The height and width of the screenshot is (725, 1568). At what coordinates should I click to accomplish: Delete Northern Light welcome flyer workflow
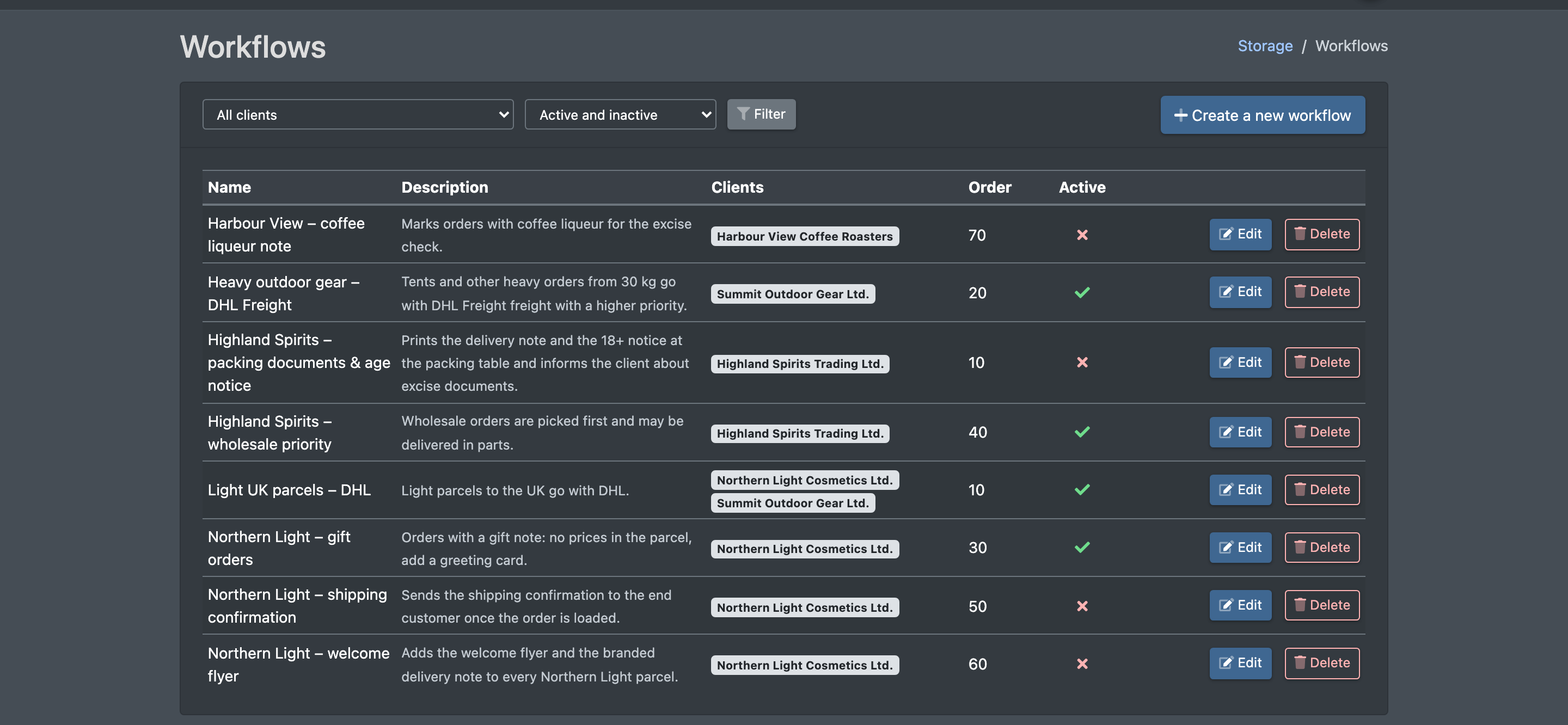pyautogui.click(x=1322, y=663)
